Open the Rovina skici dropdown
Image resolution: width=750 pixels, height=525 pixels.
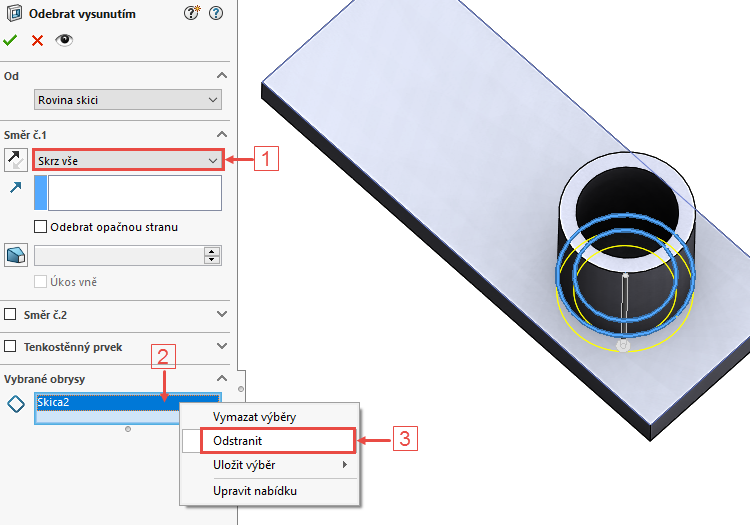[x=128, y=100]
